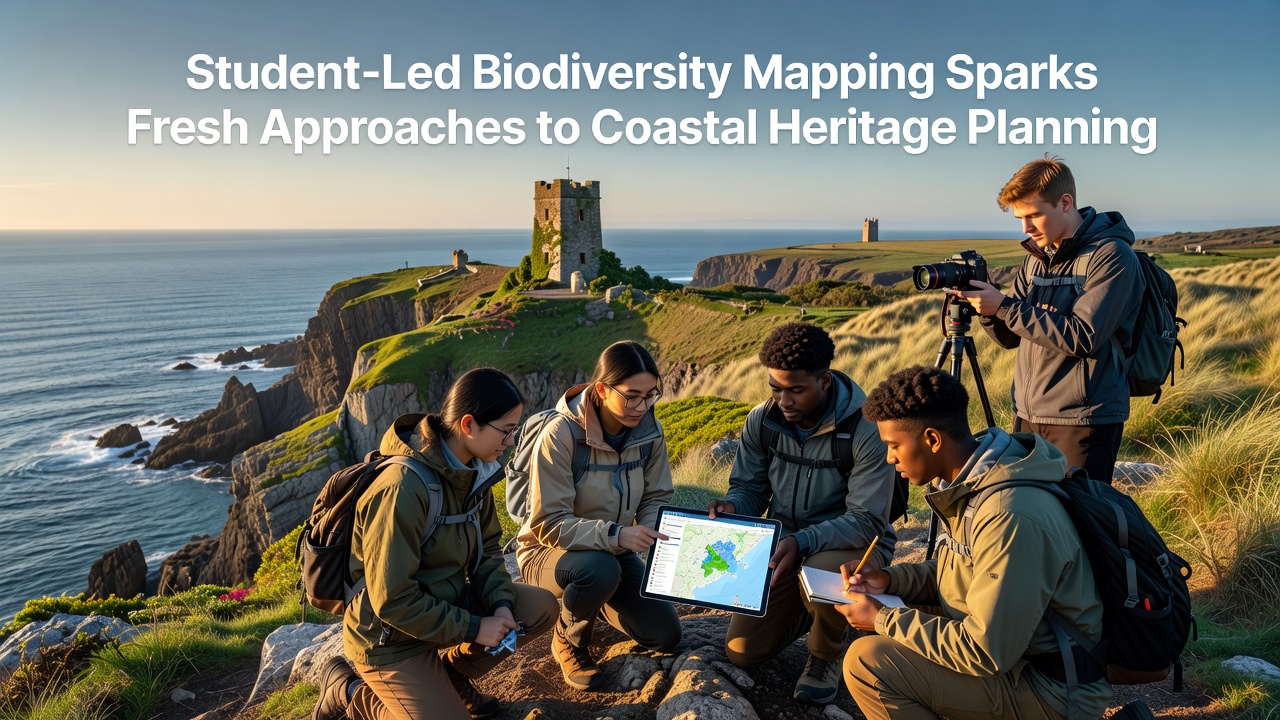Click the camera on the tripod
The image size is (1280, 720).
pos(951,272)
